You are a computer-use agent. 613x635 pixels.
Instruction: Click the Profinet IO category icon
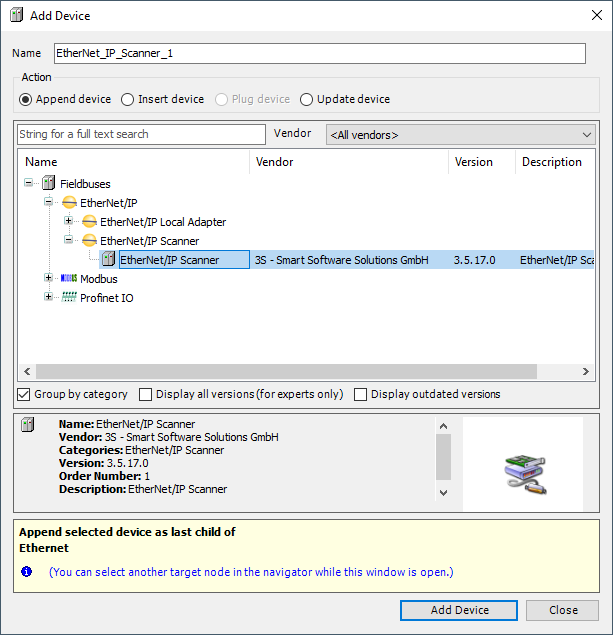[69, 298]
